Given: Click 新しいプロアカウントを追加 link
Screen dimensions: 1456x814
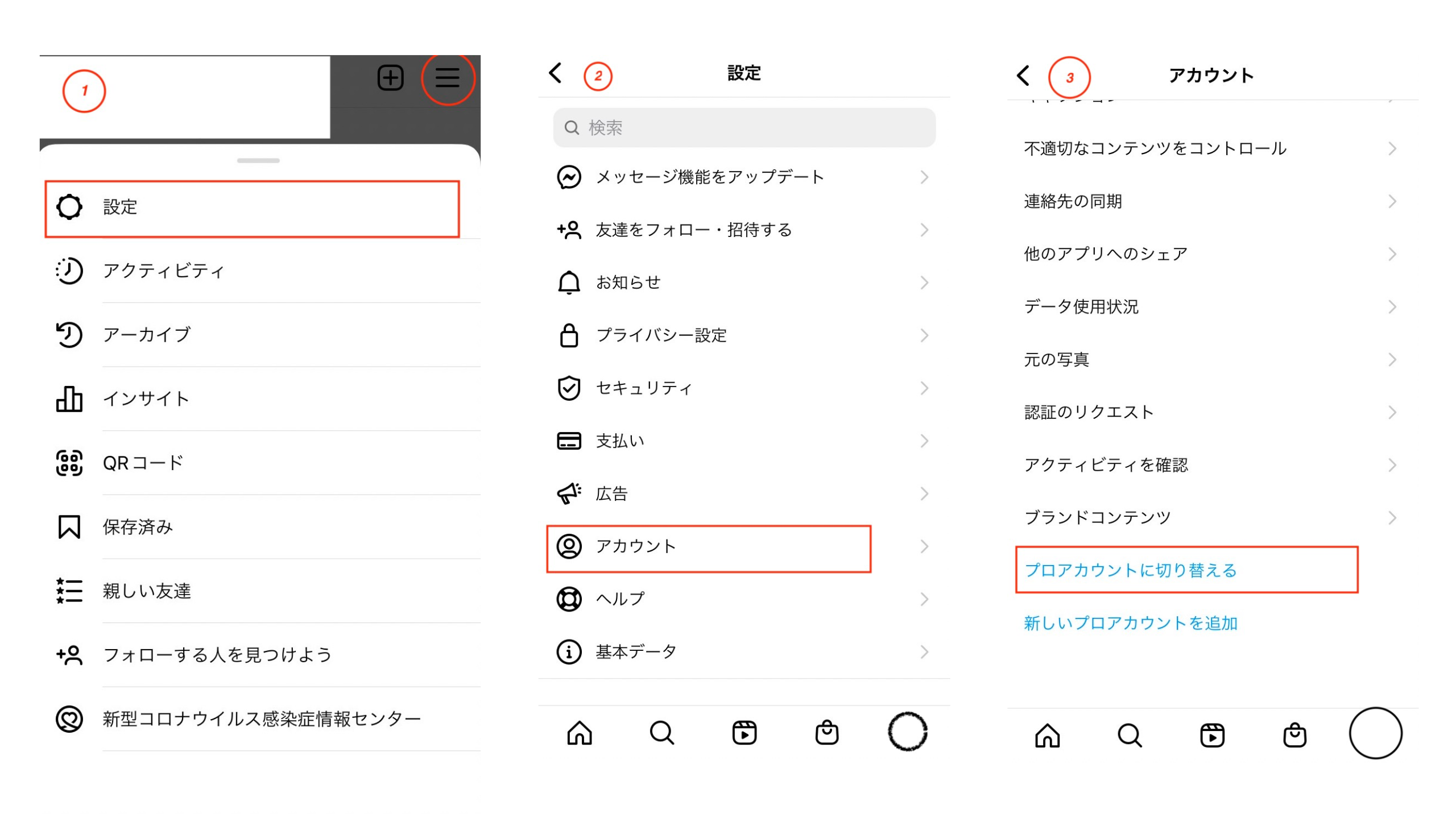Looking at the screenshot, I should pyautogui.click(x=1130, y=623).
